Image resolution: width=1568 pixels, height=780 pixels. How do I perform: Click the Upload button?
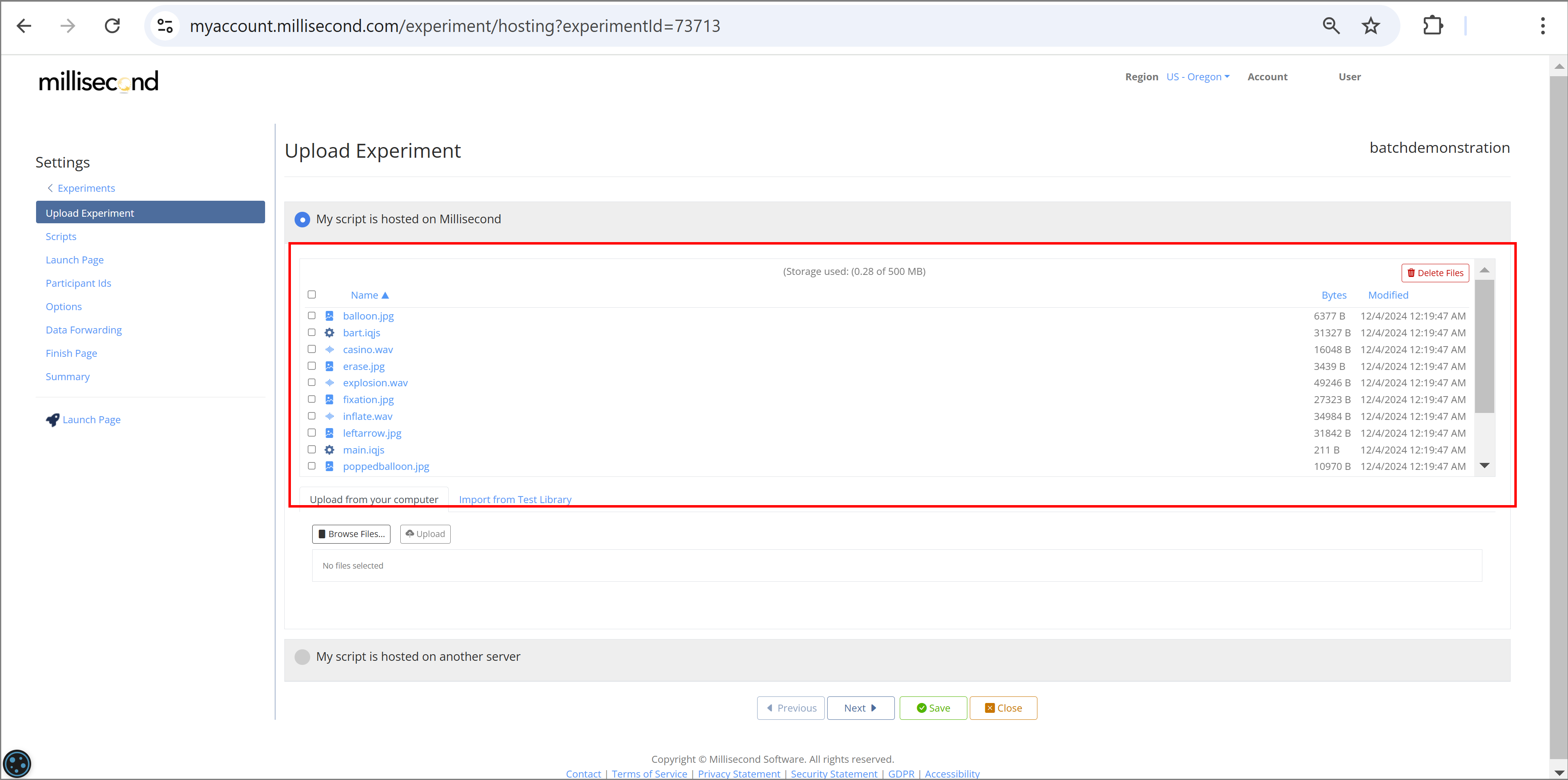pos(425,534)
